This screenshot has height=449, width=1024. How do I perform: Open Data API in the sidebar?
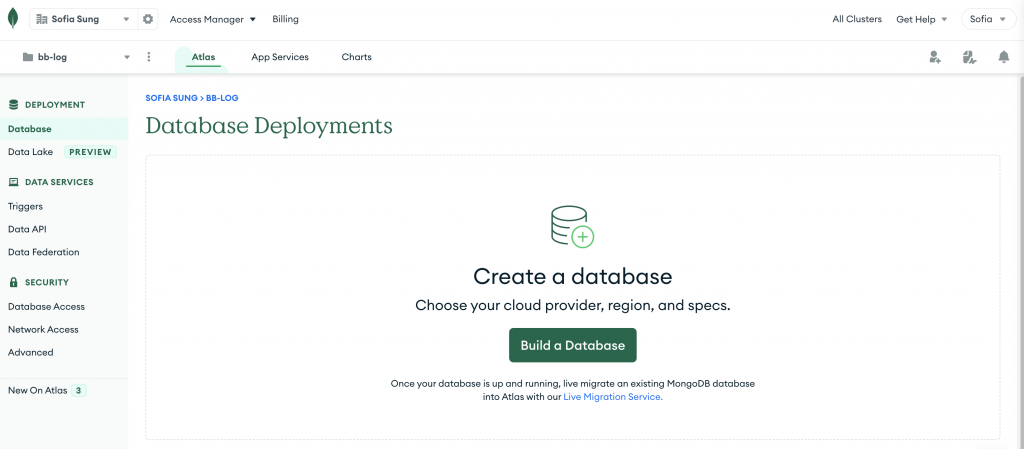click(27, 229)
